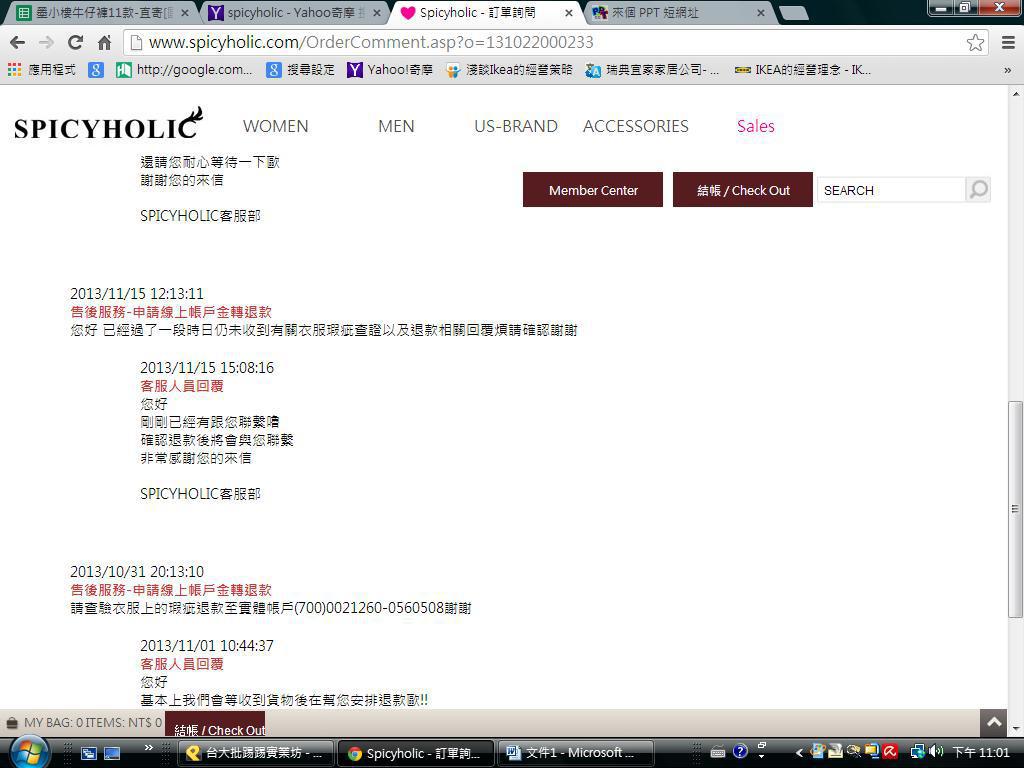Open the WOMEN menu item
The width and height of the screenshot is (1024, 768).
point(276,126)
